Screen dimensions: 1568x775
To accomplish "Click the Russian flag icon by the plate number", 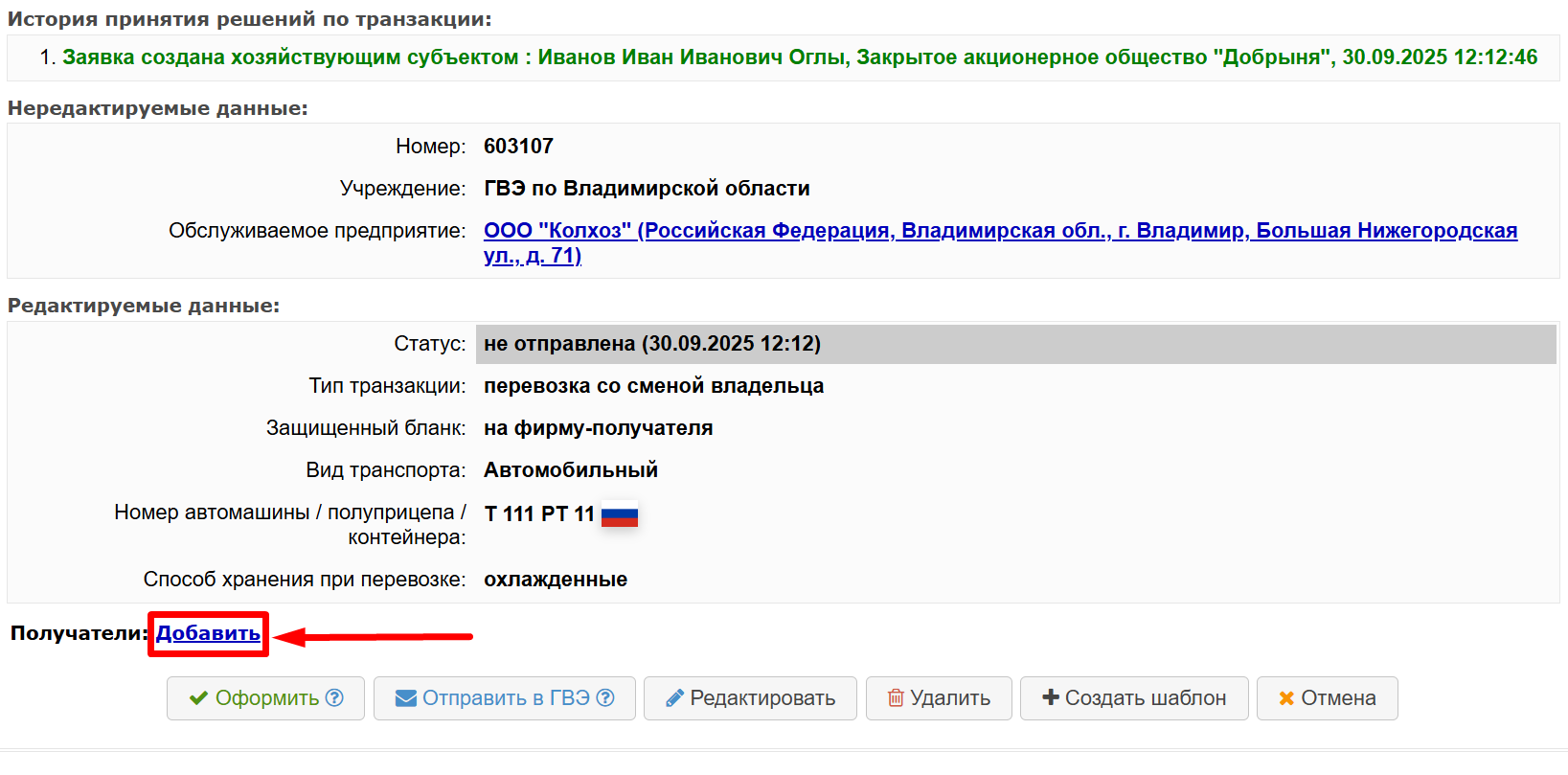I will [x=619, y=515].
